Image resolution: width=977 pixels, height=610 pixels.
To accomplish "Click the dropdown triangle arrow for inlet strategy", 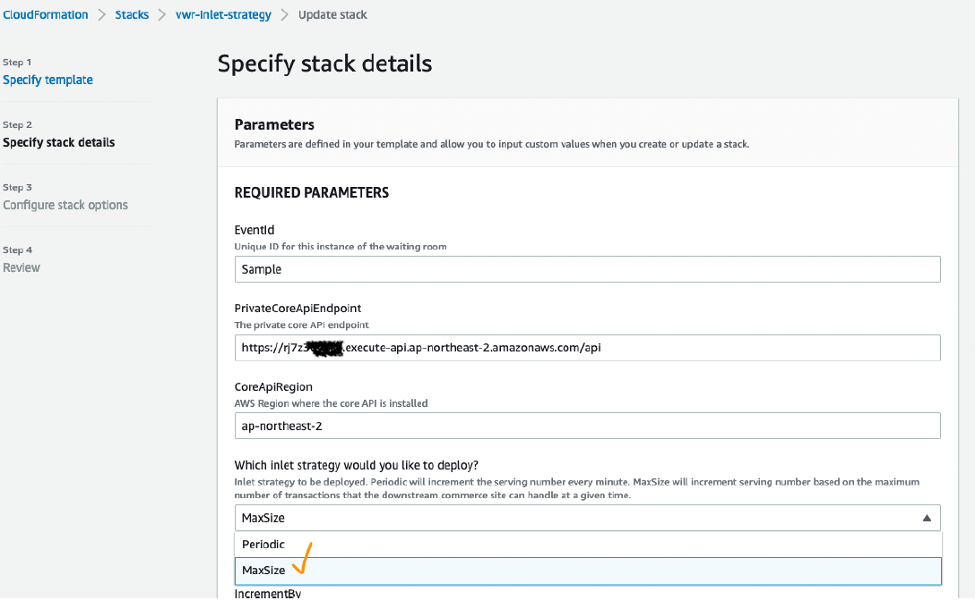I will tap(926, 518).
